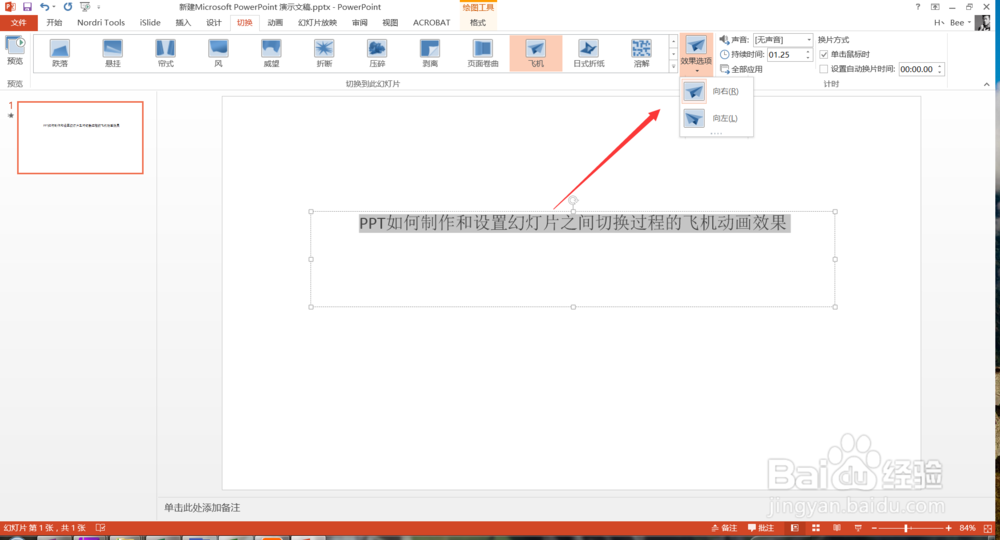Viewport: 1000px width, 540px height.
Task: Click the 持续时间 duration input field
Action: [786, 54]
